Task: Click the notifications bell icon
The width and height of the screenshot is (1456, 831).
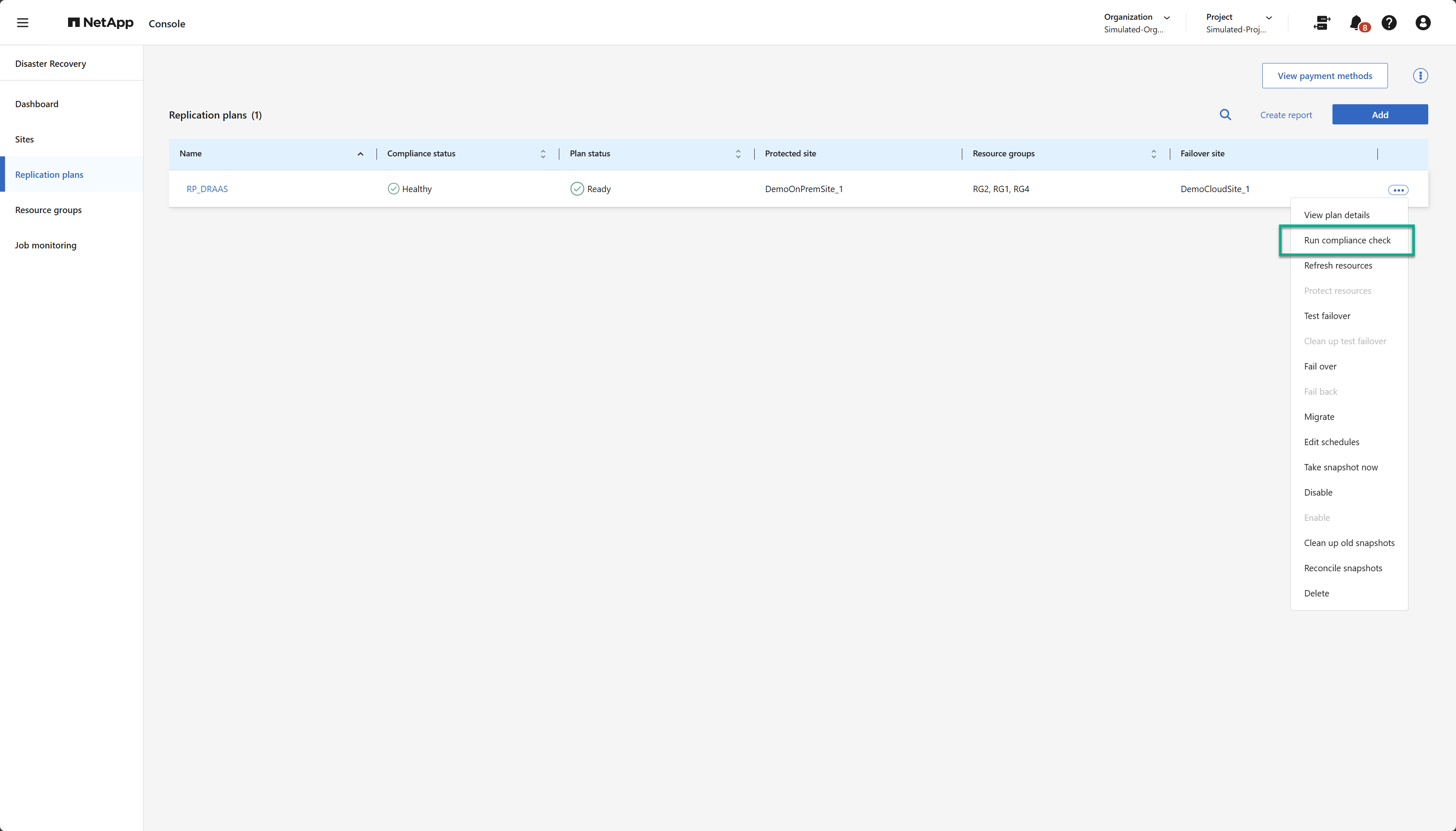Action: click(x=1356, y=23)
